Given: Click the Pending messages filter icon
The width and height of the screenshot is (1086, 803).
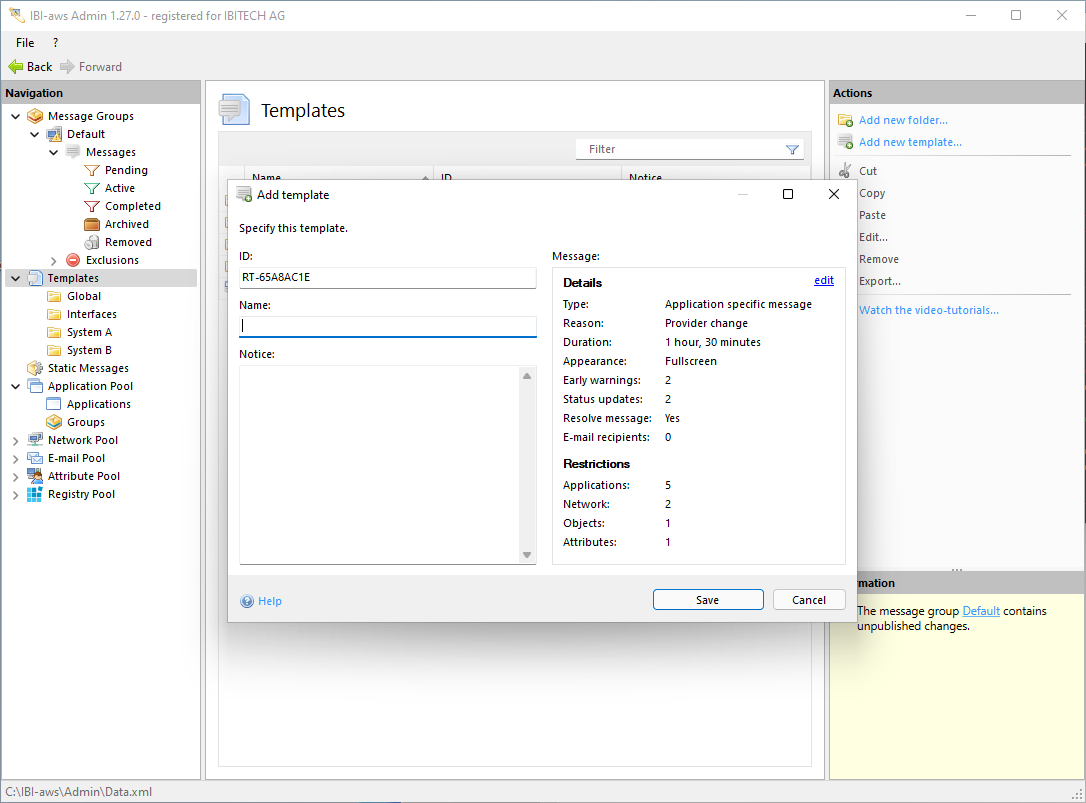Looking at the screenshot, I should [92, 170].
